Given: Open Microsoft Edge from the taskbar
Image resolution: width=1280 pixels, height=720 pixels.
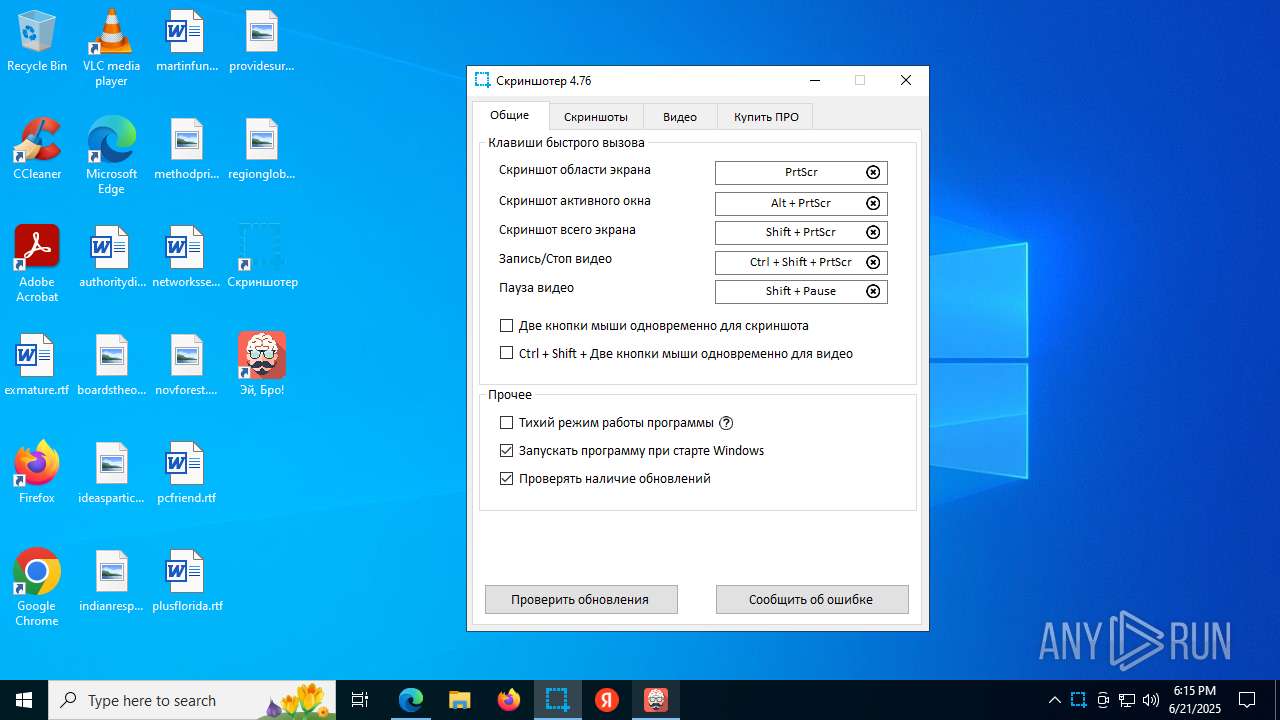Looking at the screenshot, I should click(410, 700).
